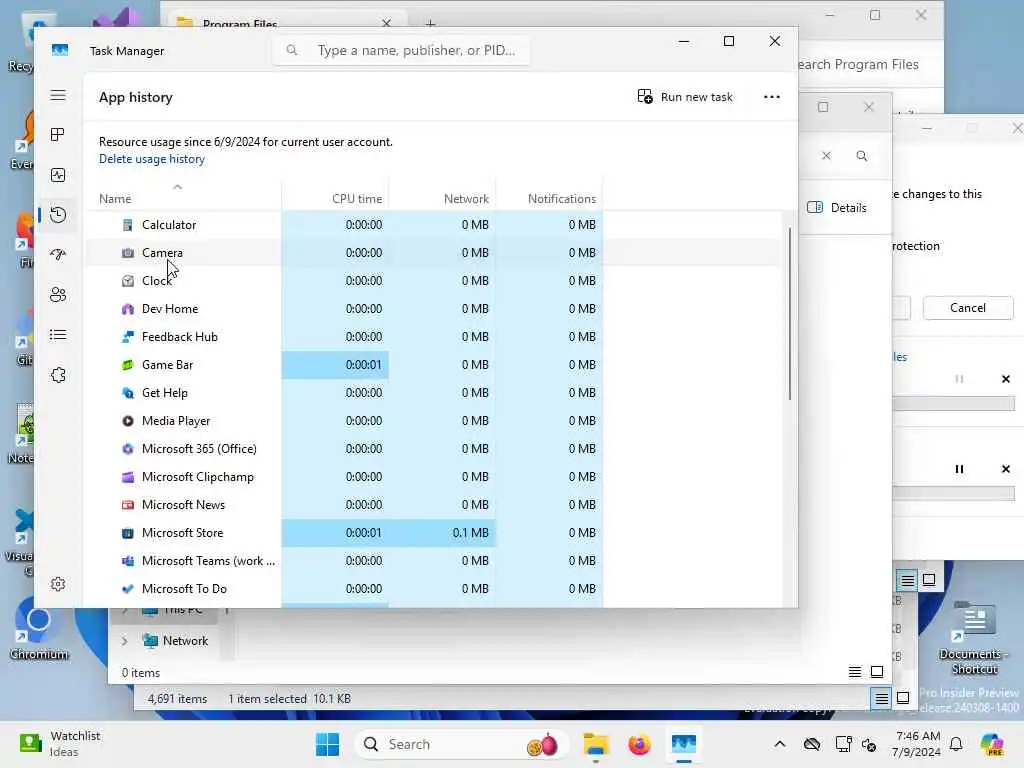
Task: Click the Delete usage history link
Action: pos(152,159)
